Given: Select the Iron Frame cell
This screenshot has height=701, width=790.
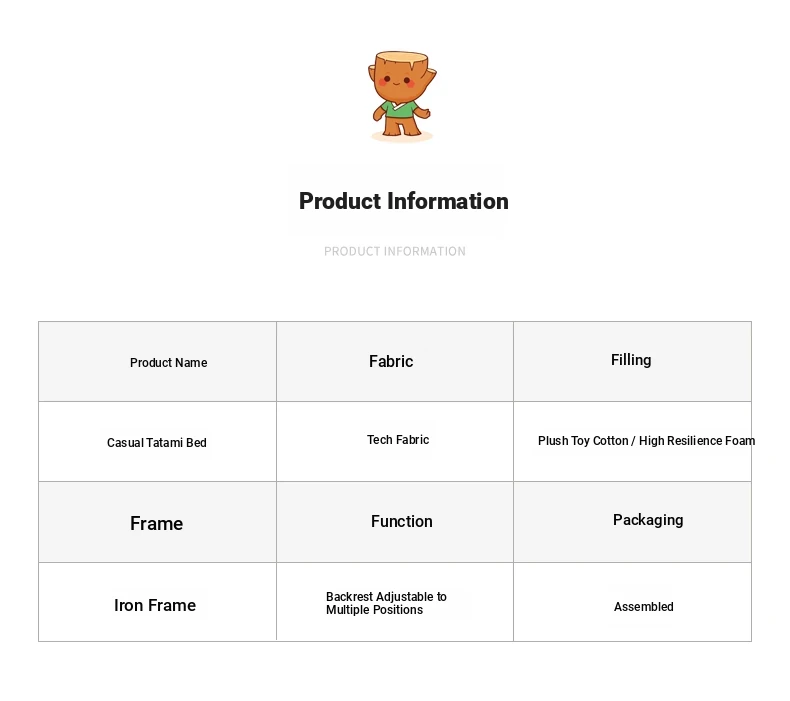Looking at the screenshot, I should [157, 602].
